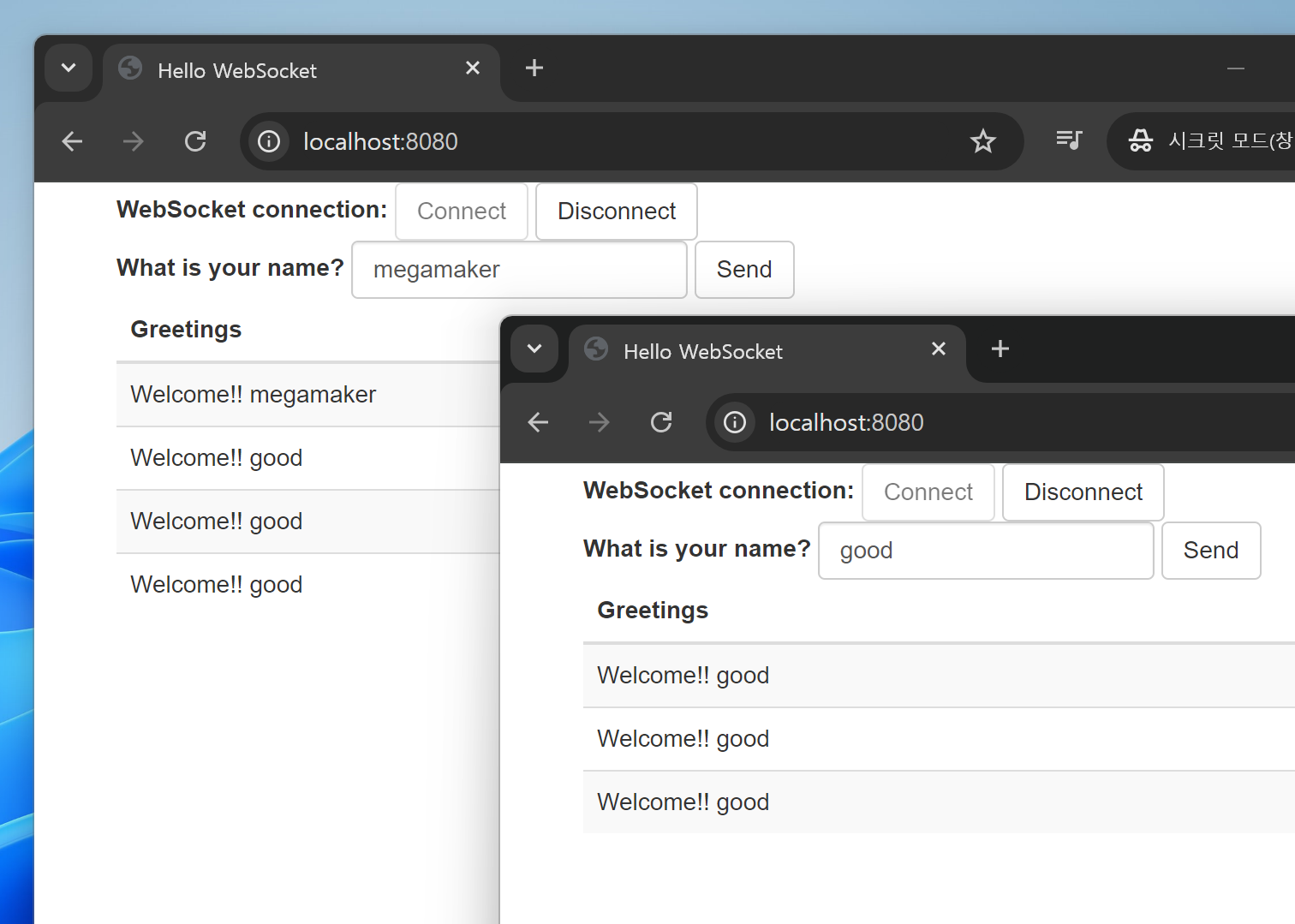Go forward in the back browser window
This screenshot has height=924, width=1295.
tap(134, 141)
